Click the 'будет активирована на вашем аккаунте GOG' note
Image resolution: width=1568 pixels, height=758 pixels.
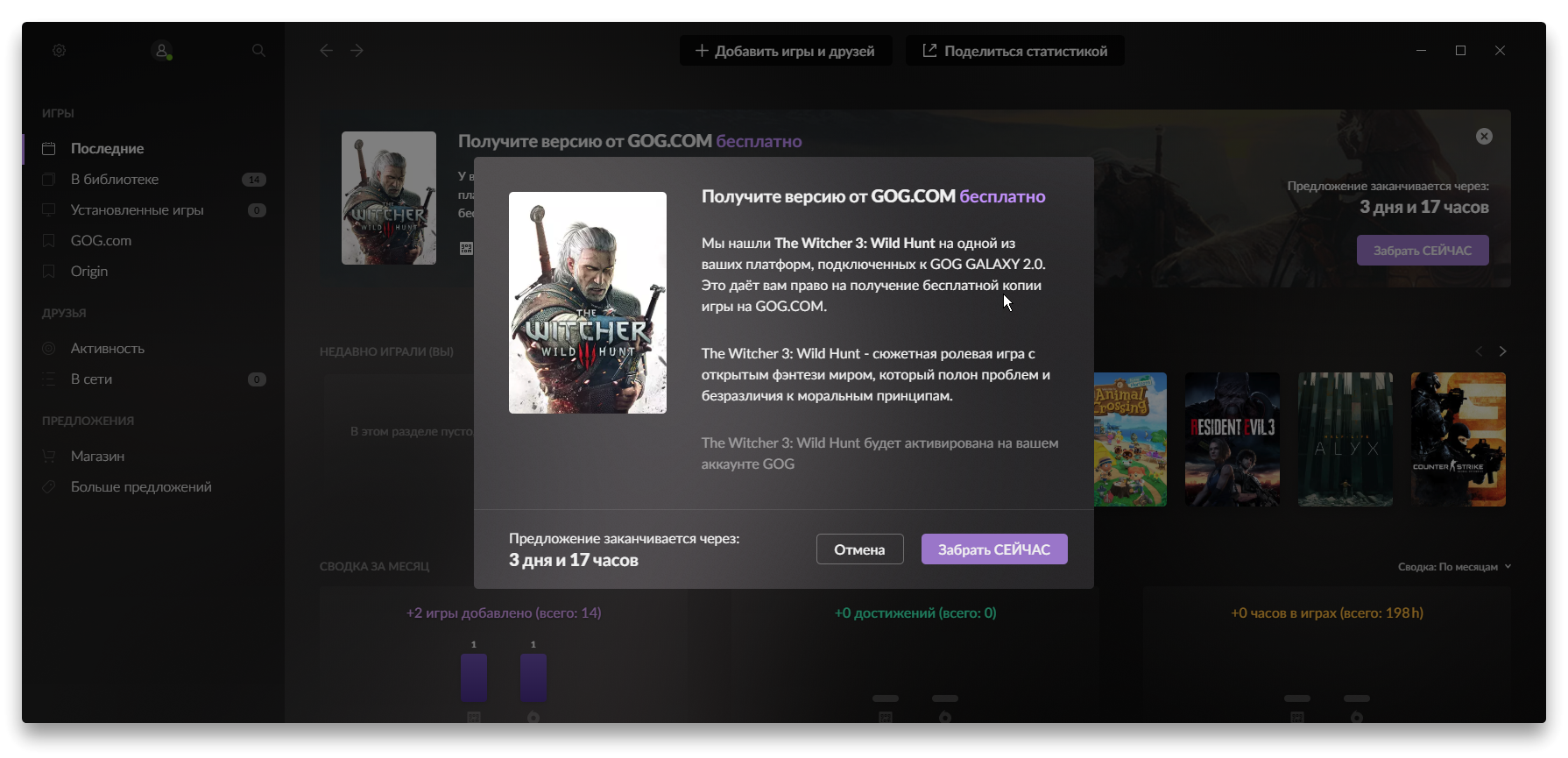click(879, 454)
